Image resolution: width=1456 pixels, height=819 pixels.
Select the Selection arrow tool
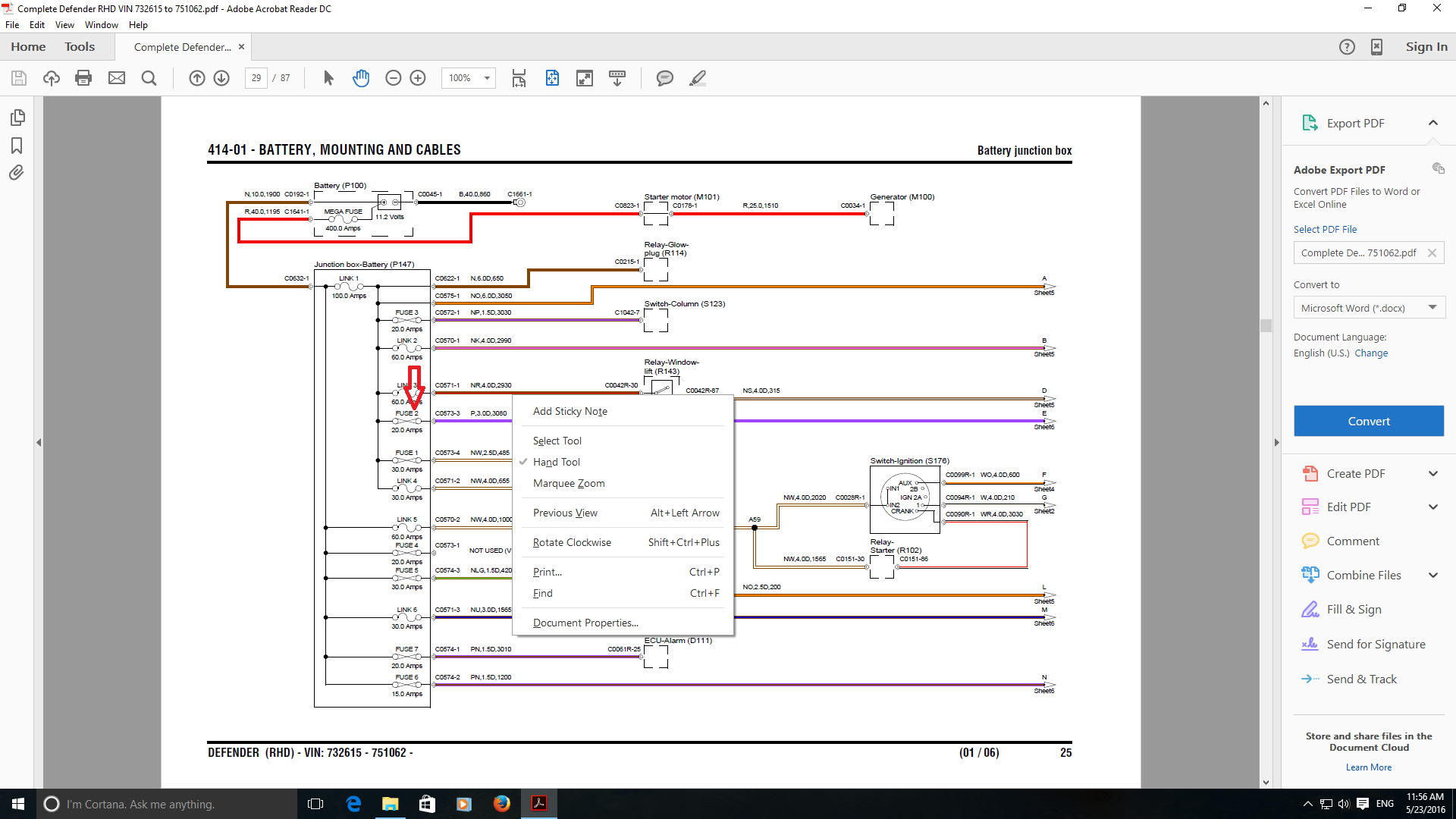(x=328, y=78)
